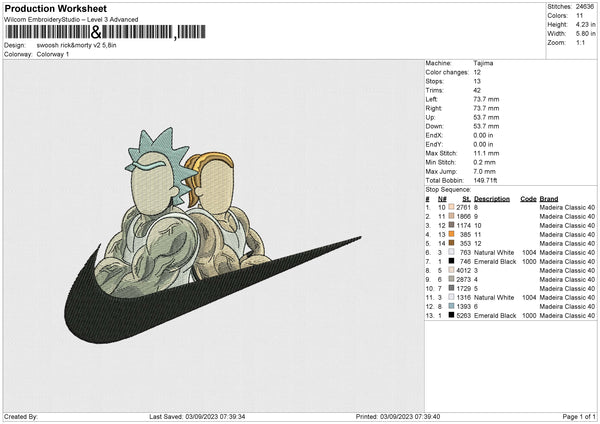Image resolution: width=600 pixels, height=424 pixels.
Task: Click the "Code" column header
Action: (x=528, y=199)
